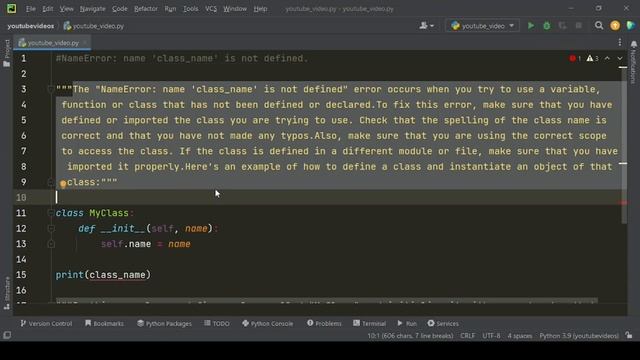Open the Bookmarks tool window
The height and width of the screenshot is (360, 640).
(104, 323)
